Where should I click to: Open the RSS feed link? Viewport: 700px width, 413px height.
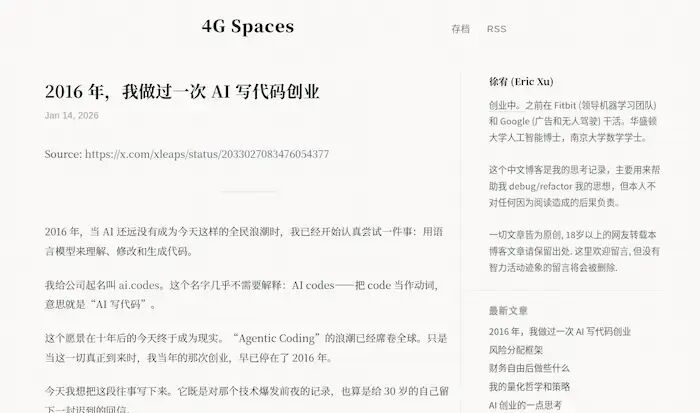click(496, 29)
